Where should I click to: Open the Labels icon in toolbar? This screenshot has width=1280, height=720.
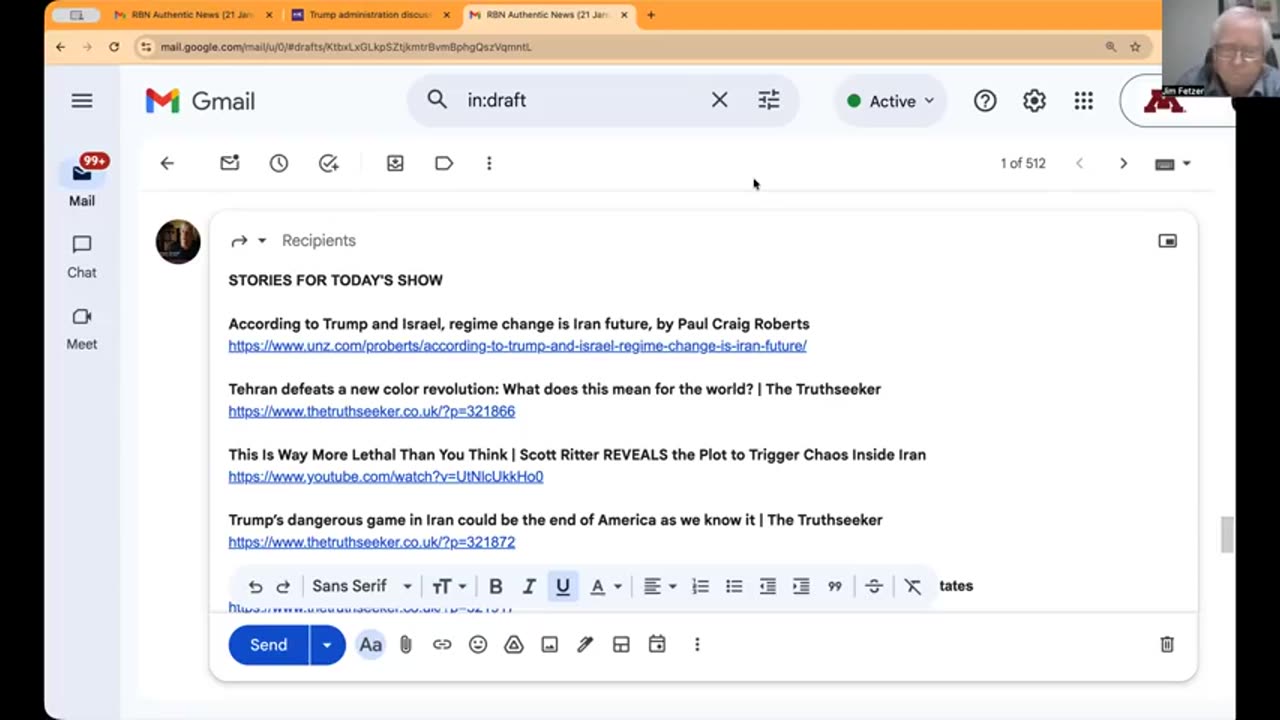coord(444,163)
